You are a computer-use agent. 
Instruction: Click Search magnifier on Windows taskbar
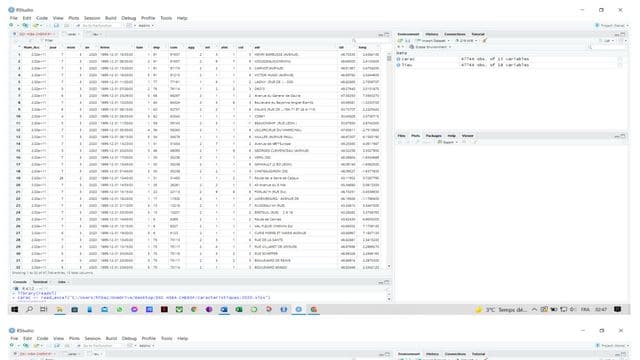(29, 309)
